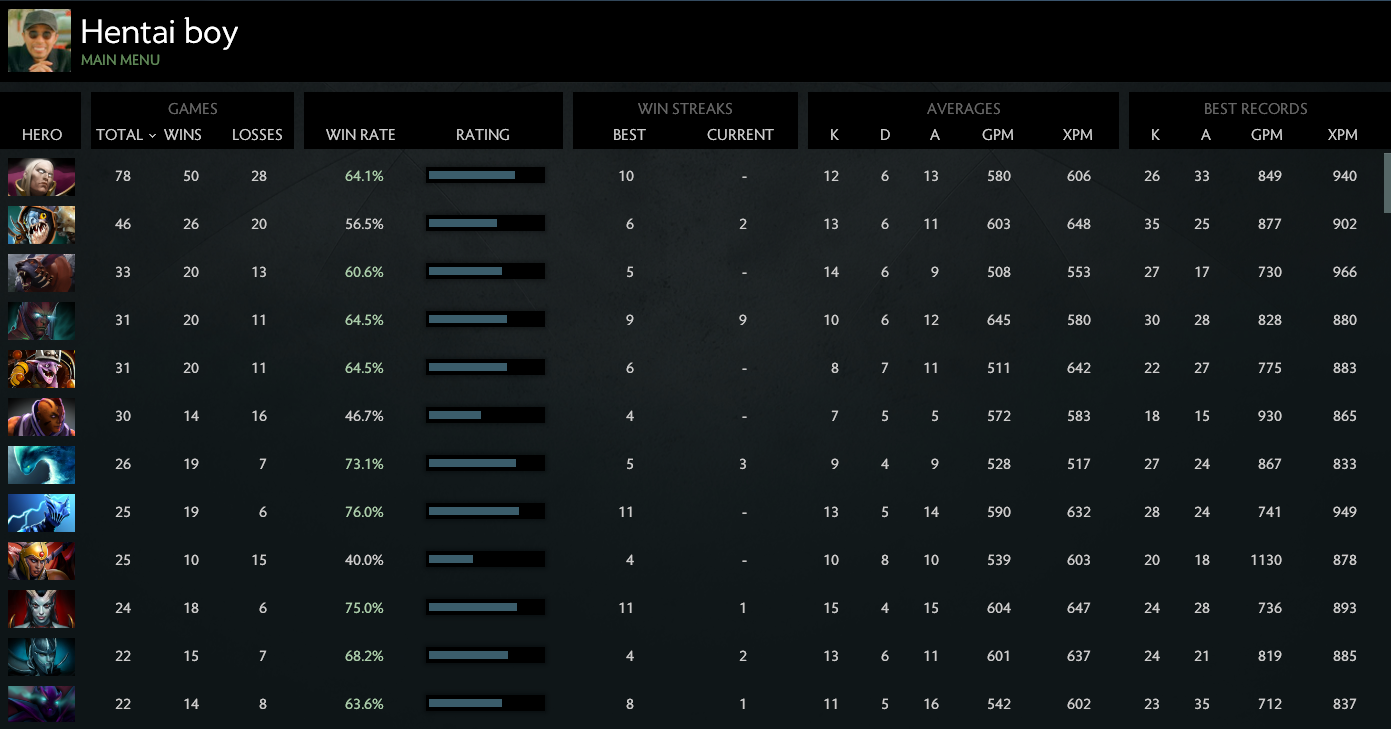Select the Slark hero portrait

click(40, 224)
